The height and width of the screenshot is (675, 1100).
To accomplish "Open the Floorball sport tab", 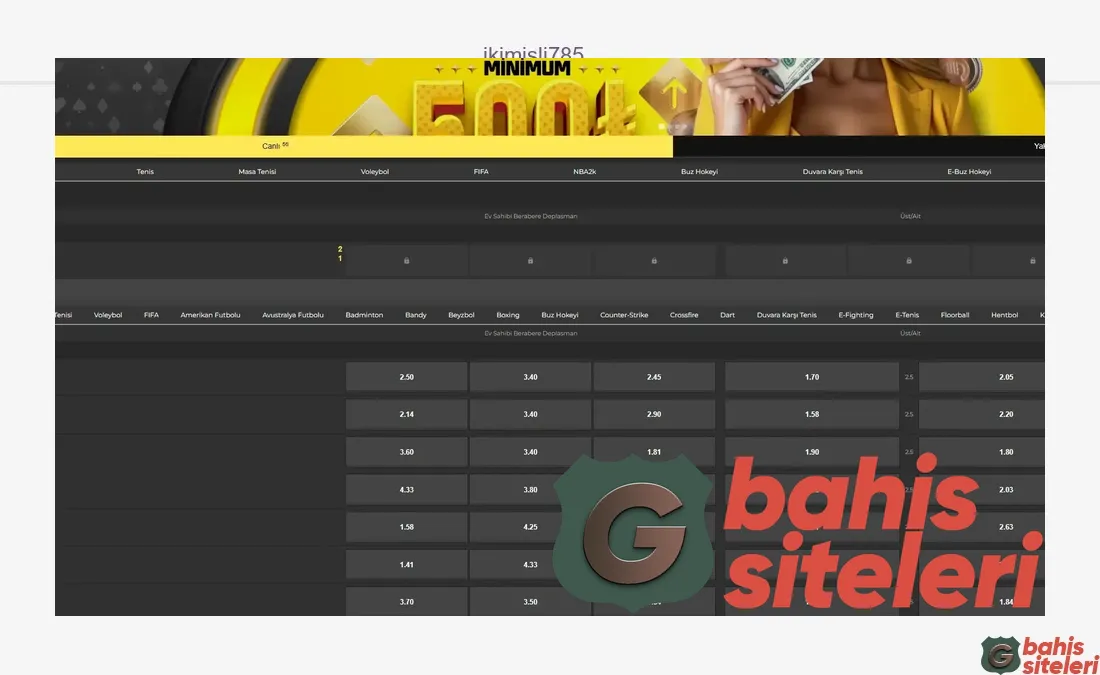I will point(955,315).
